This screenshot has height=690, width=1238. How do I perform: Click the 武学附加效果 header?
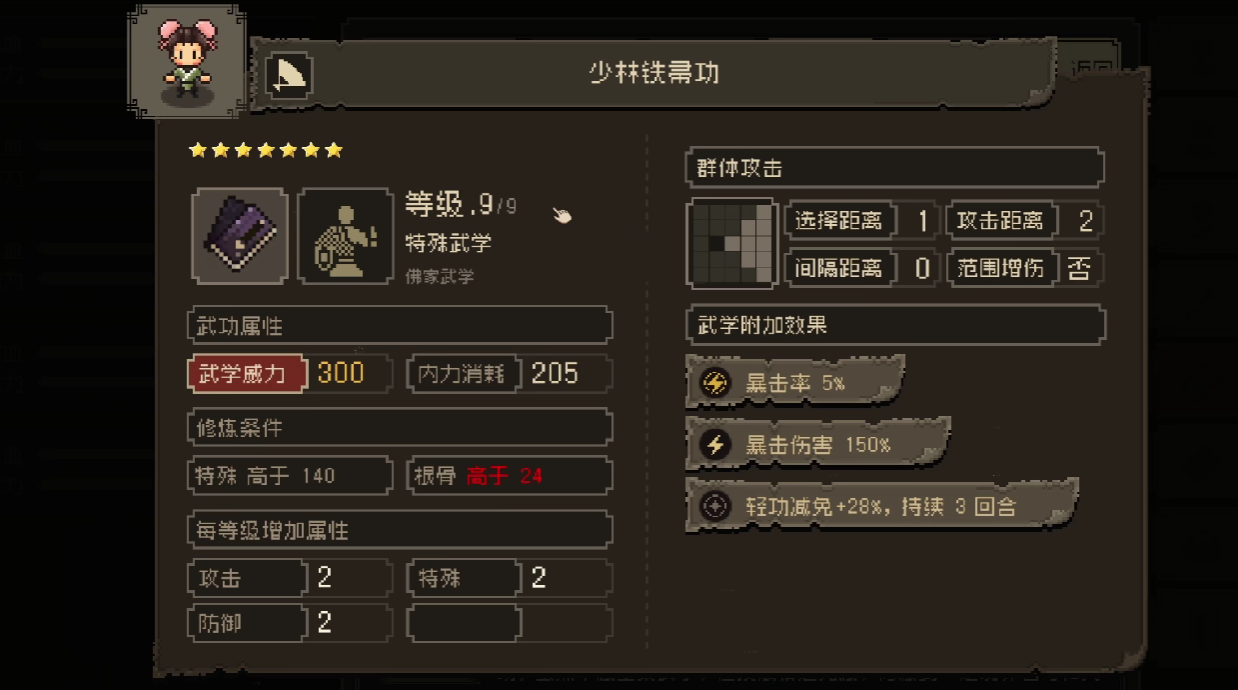point(895,325)
